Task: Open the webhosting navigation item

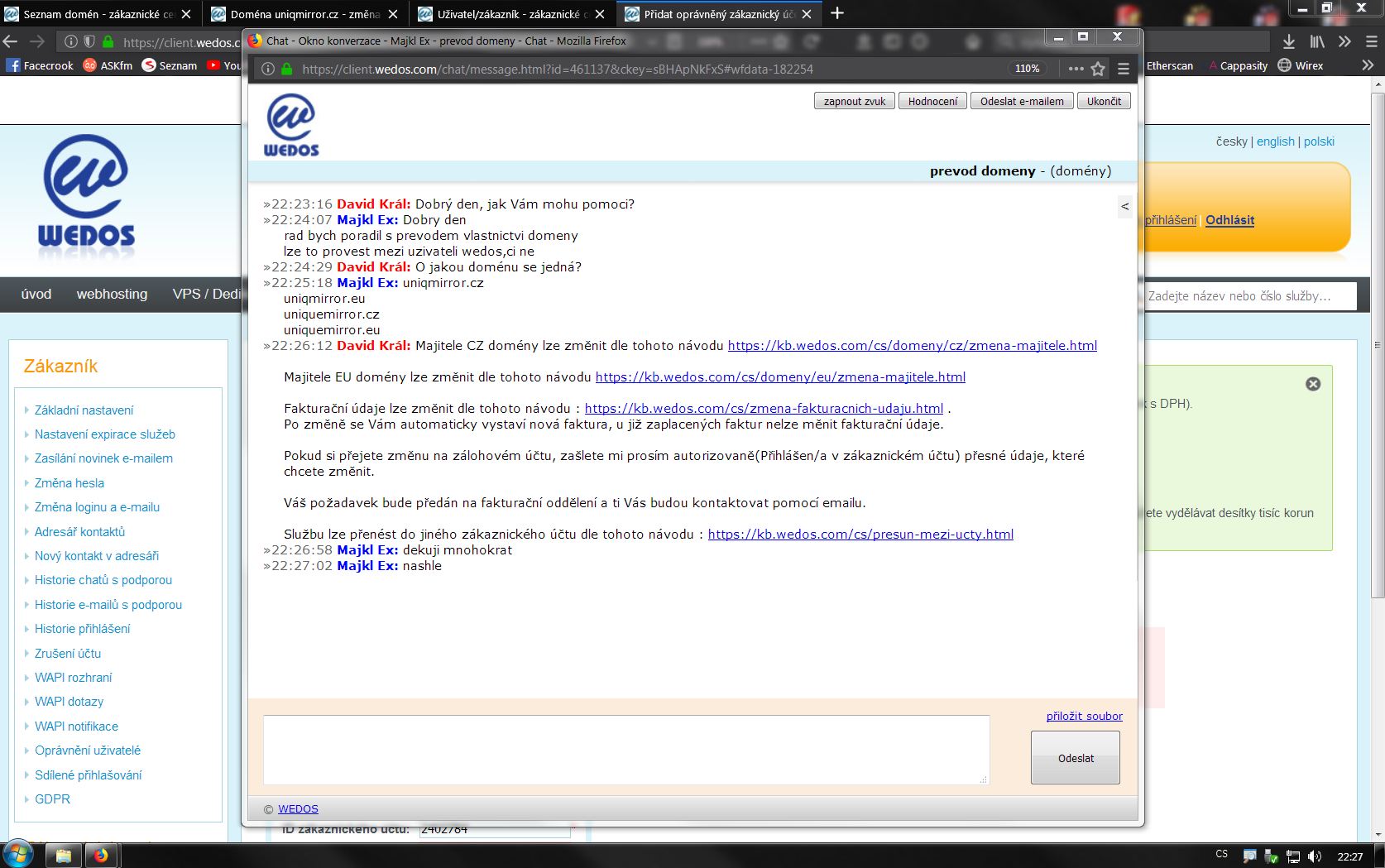Action: pyautogui.click(x=112, y=294)
